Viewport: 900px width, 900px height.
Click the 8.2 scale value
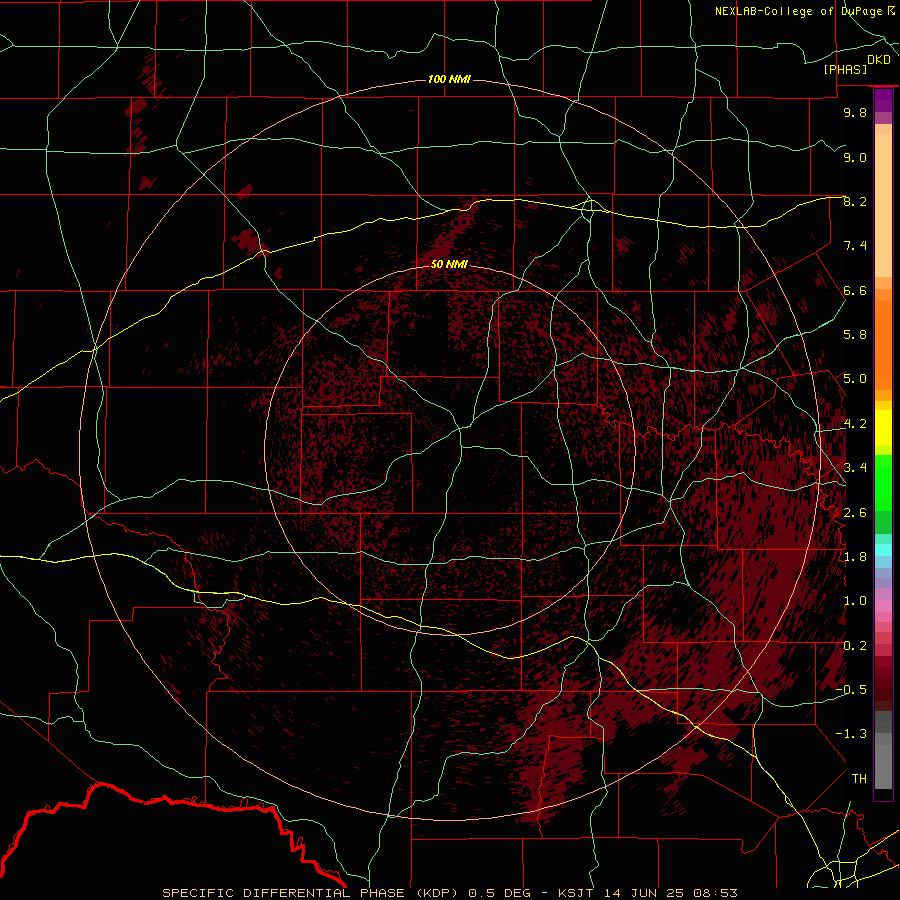coord(855,201)
